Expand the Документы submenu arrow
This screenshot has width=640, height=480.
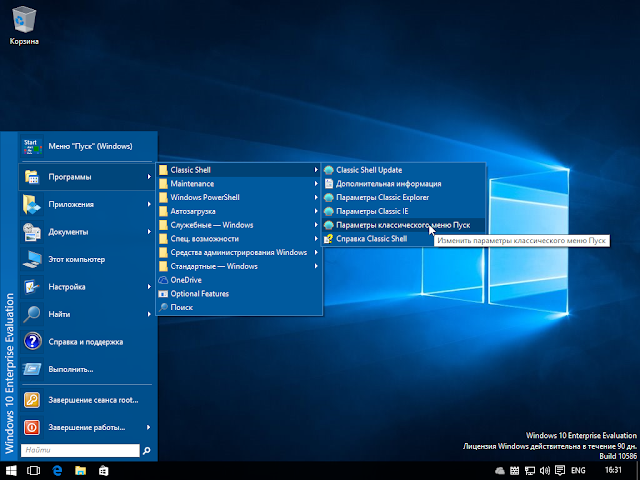[x=149, y=232]
